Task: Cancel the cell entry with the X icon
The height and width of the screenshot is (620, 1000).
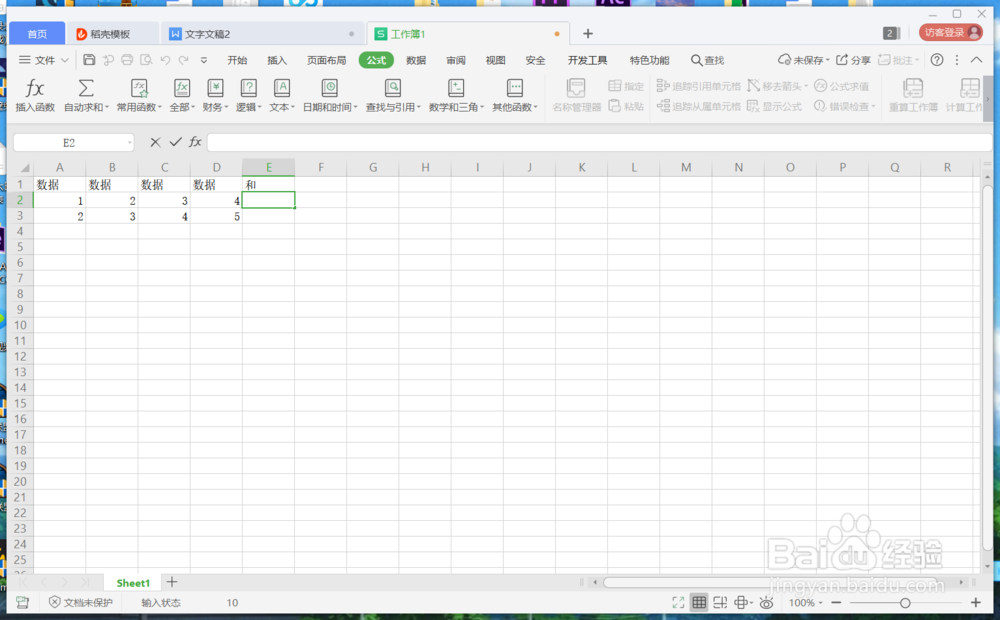Action: coord(155,142)
